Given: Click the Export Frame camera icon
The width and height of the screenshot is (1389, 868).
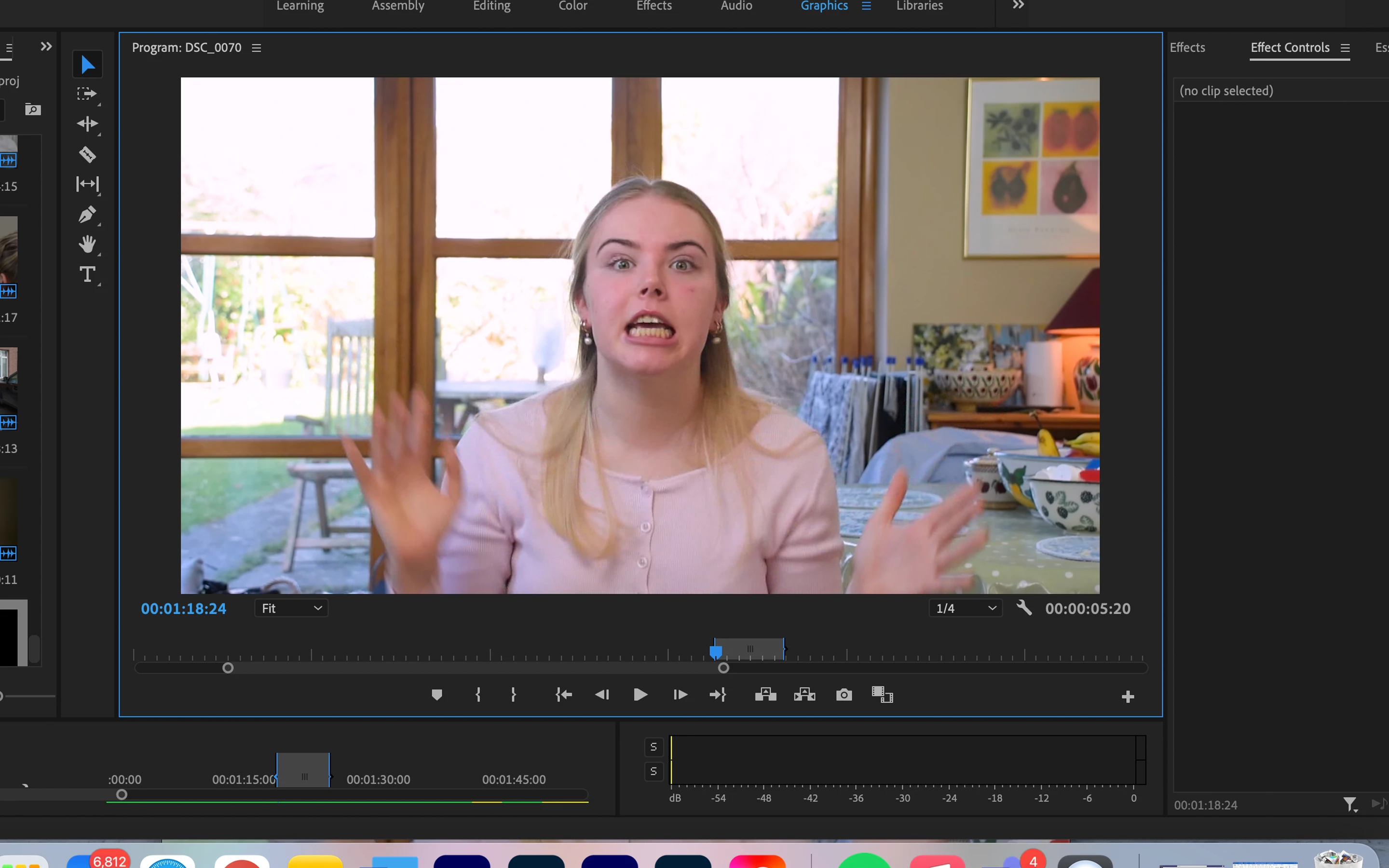Looking at the screenshot, I should point(844,695).
